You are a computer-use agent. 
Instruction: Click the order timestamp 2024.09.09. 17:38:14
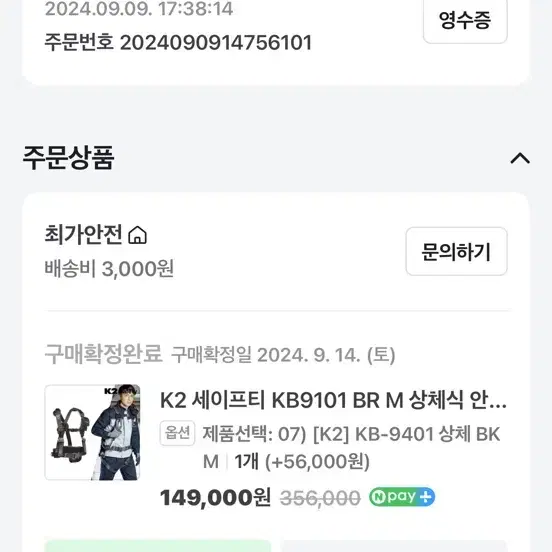coord(139,9)
